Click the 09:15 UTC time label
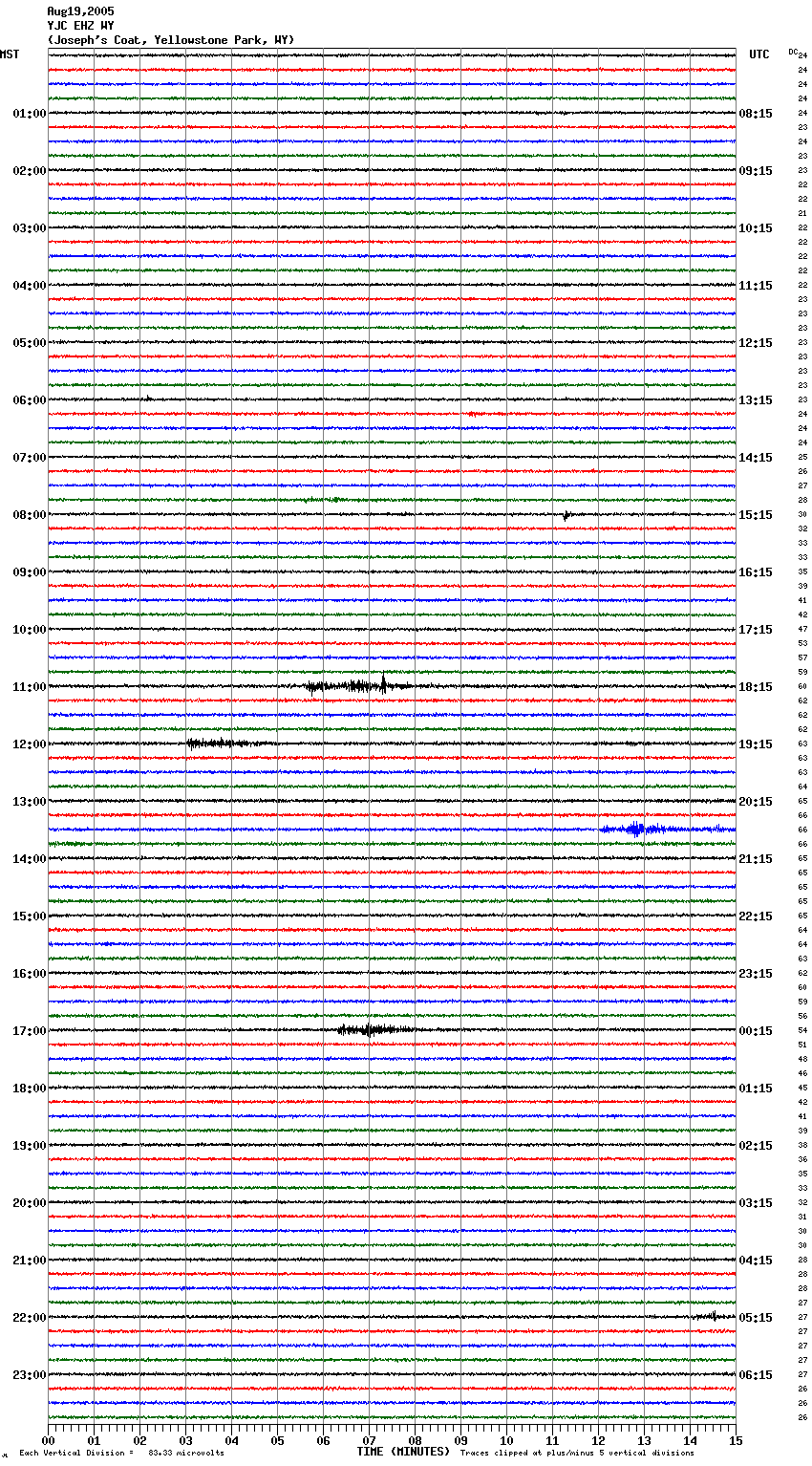The height and width of the screenshot is (1466, 812). [x=756, y=171]
